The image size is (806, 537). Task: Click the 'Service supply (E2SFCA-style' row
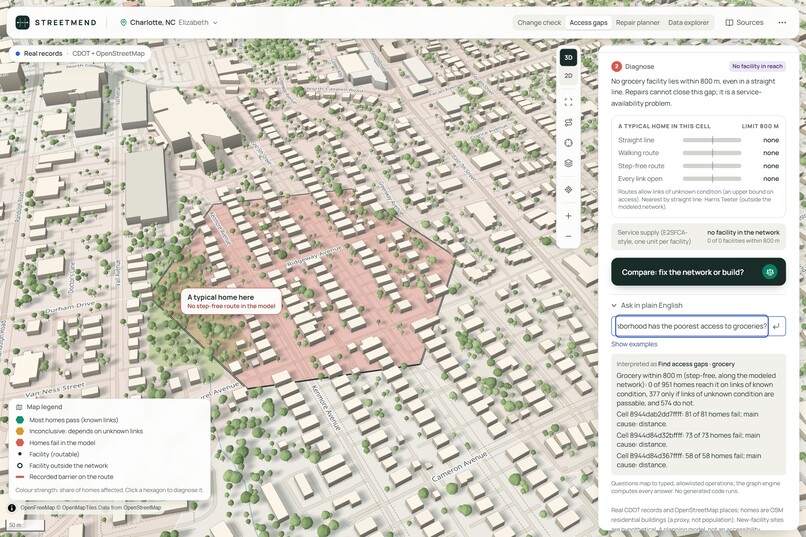698,236
